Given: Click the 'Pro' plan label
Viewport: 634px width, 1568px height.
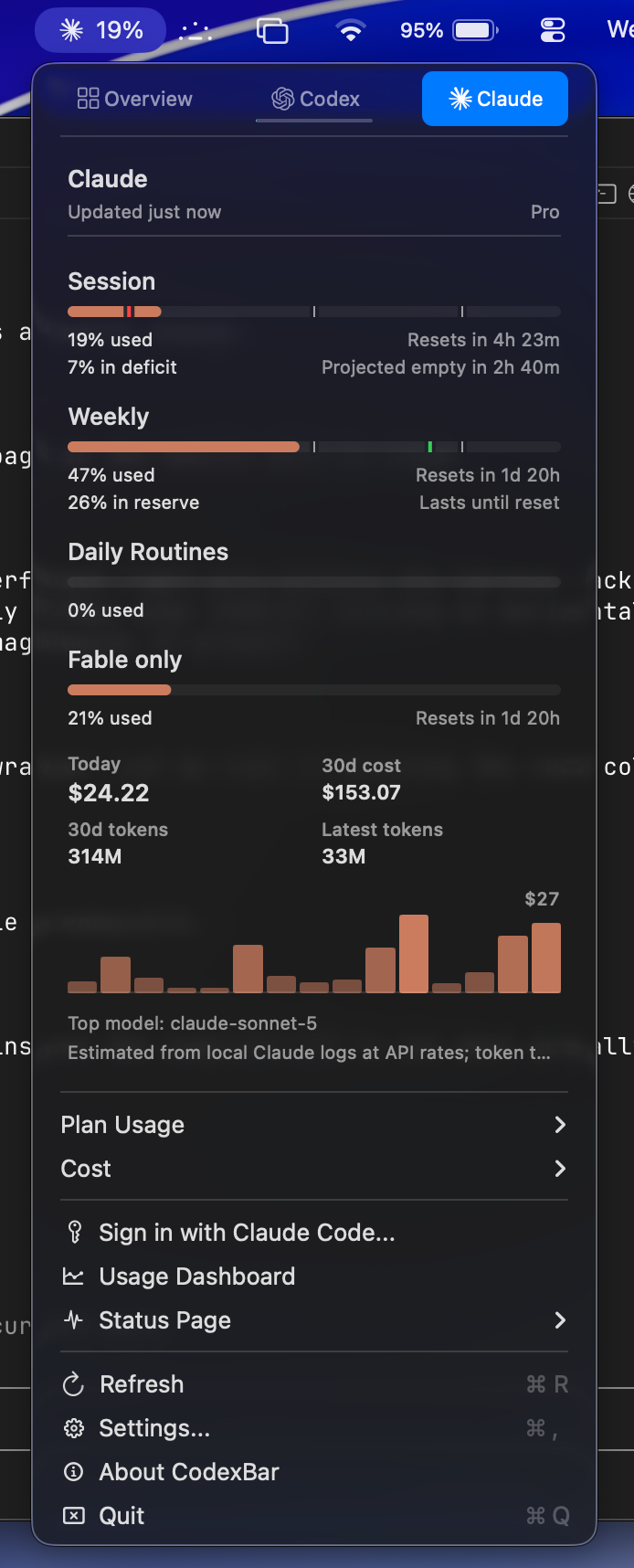Looking at the screenshot, I should pos(545,212).
